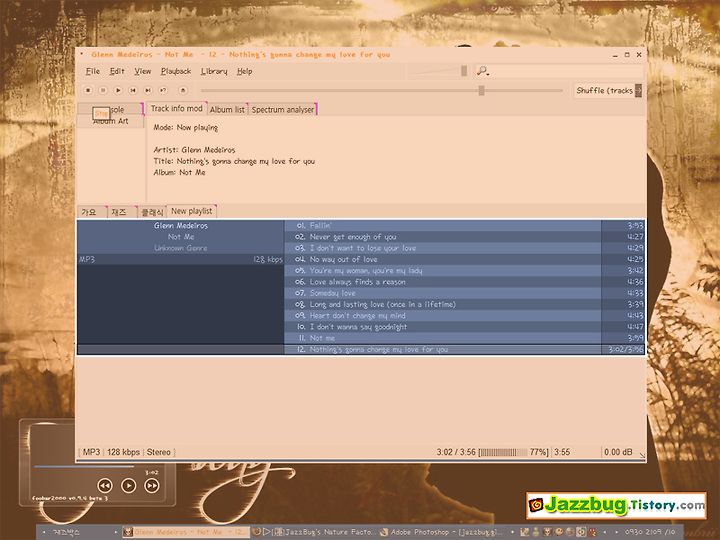Click the Title line in track info
The width and height of the screenshot is (720, 540).
234,161
